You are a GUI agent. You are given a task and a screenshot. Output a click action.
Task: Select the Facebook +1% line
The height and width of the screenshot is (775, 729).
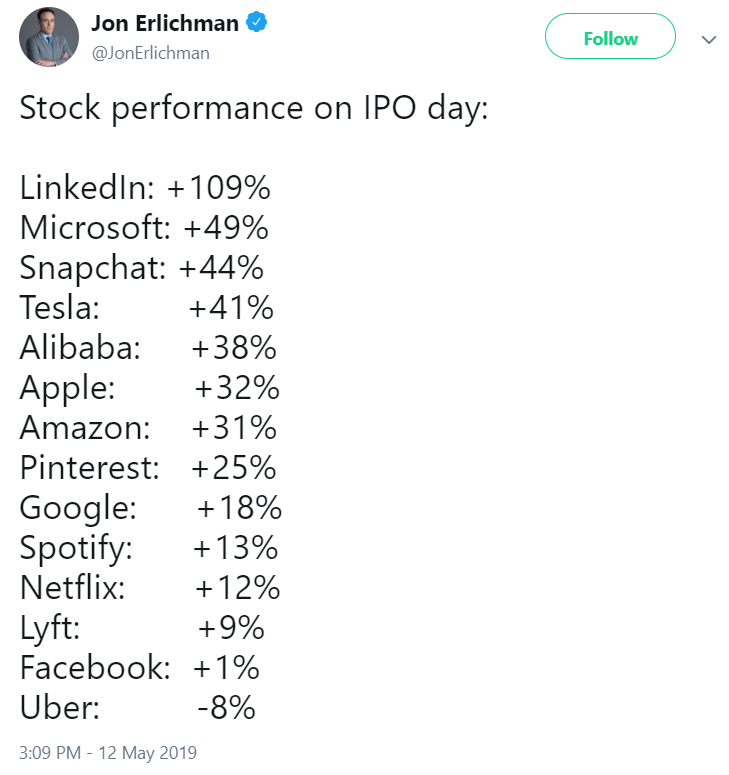click(140, 667)
